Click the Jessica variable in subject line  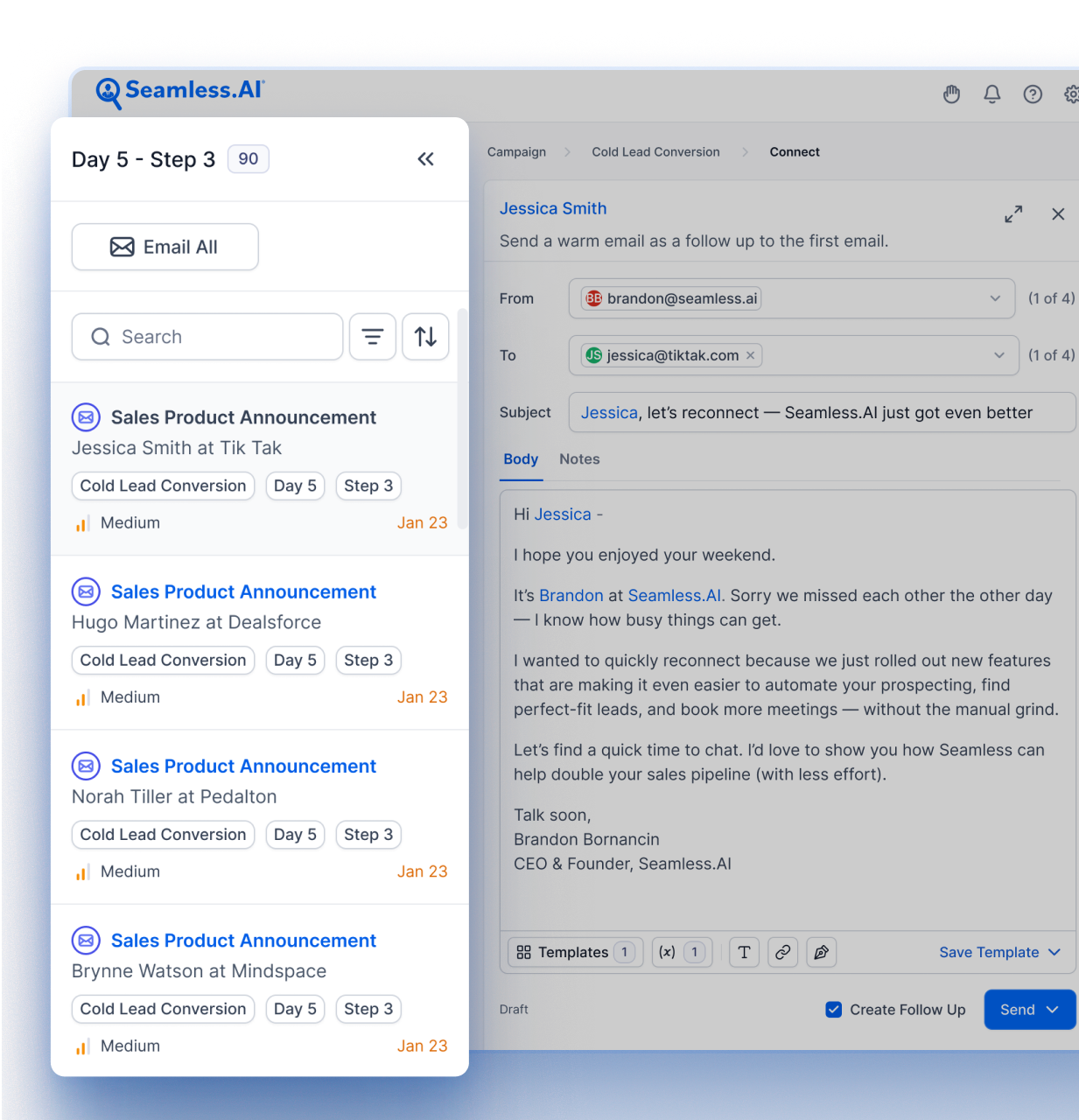point(609,413)
